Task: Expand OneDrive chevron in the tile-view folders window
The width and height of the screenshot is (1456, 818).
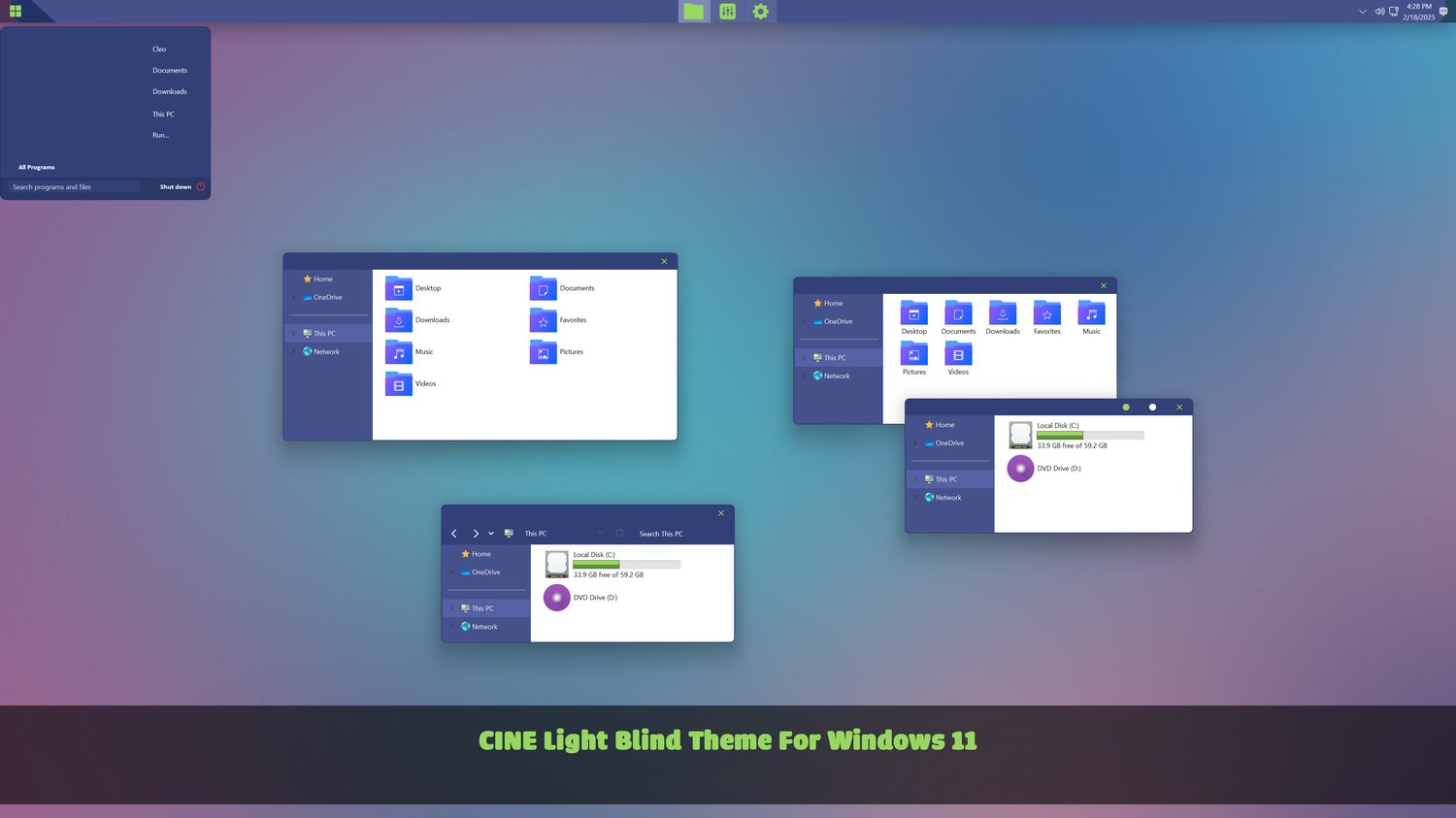Action: (x=293, y=298)
